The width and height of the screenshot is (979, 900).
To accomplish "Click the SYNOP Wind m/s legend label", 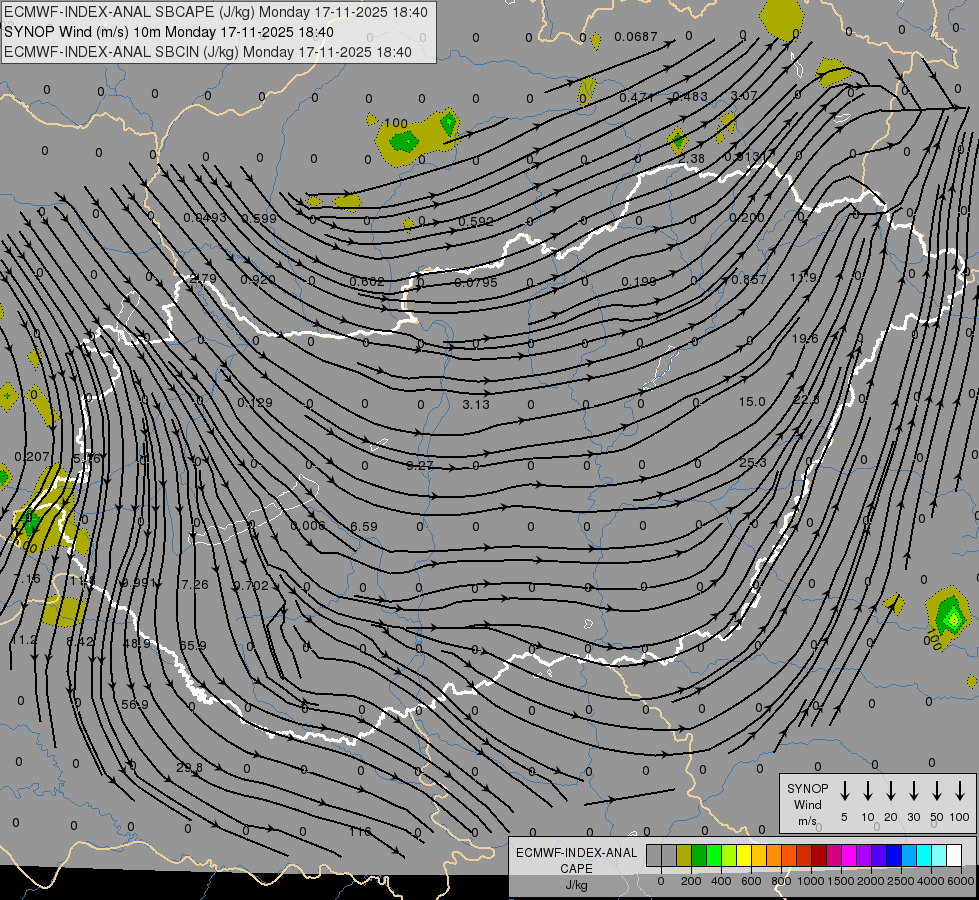I will pos(807,804).
